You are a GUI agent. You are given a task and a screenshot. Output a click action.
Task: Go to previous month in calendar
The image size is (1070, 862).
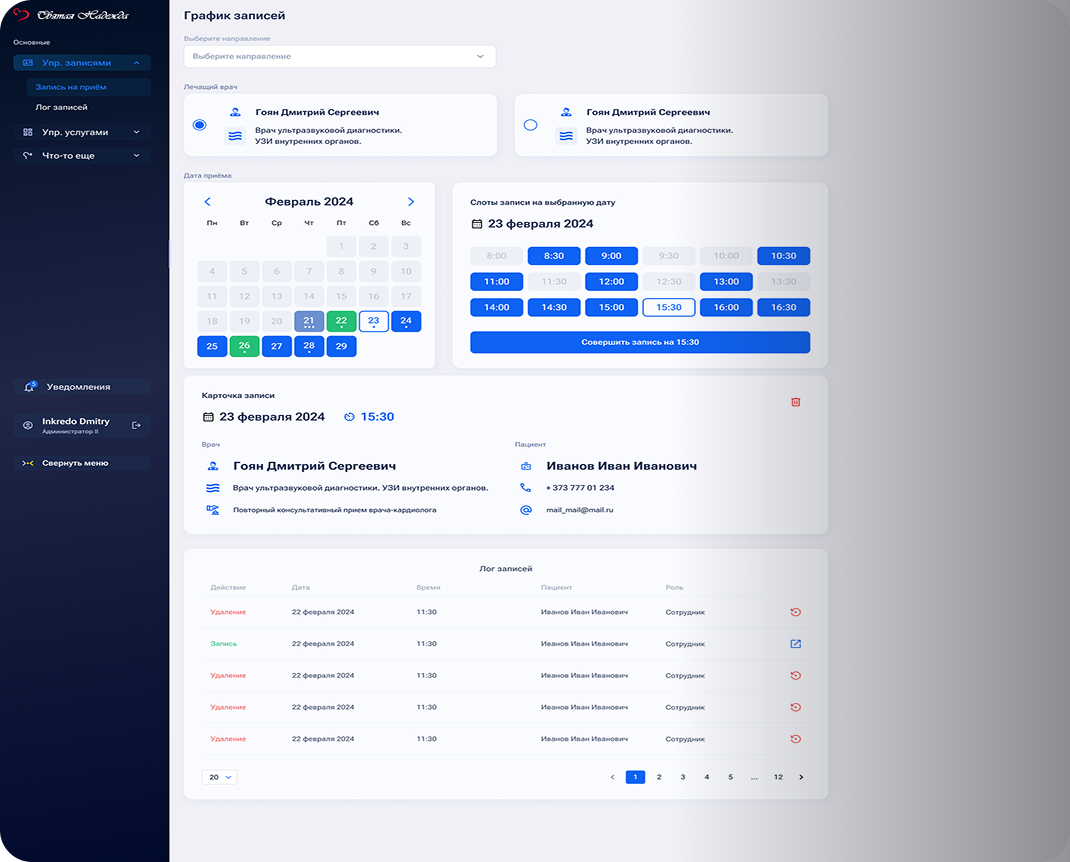207,202
